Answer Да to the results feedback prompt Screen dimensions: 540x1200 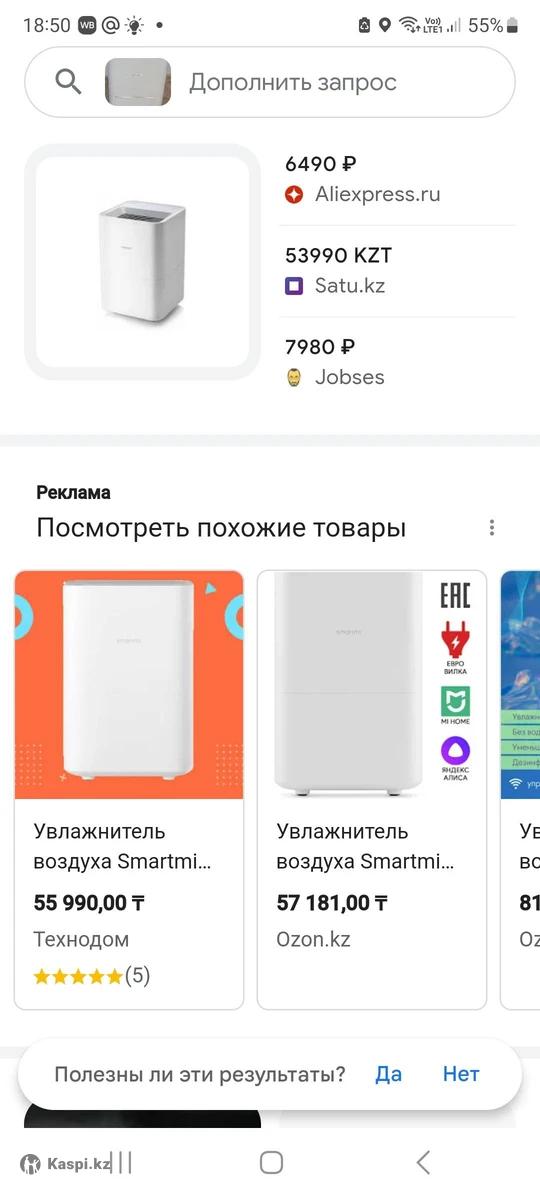point(389,1074)
